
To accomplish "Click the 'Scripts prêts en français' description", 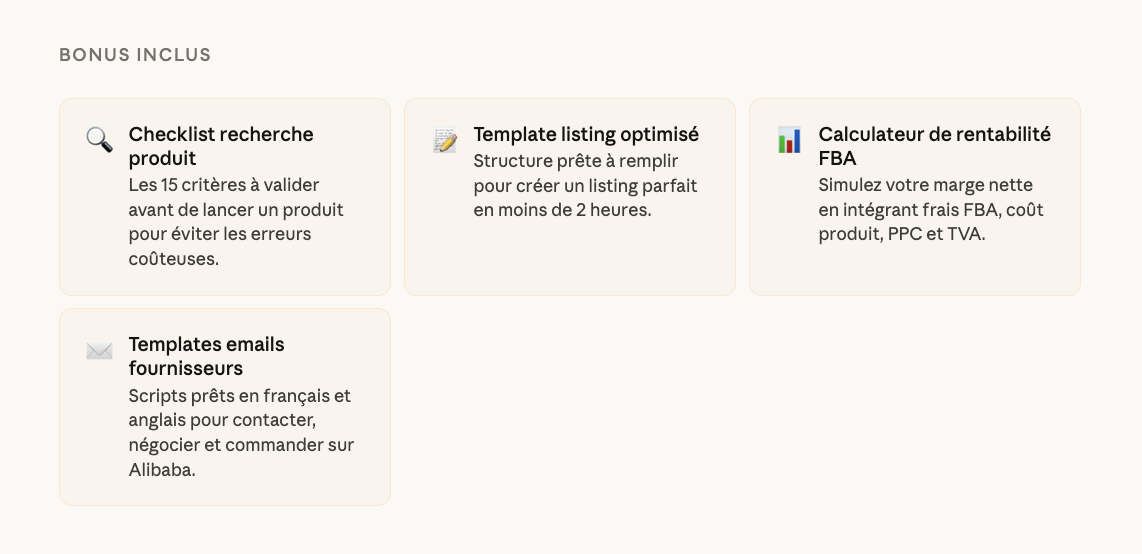I will [240, 396].
